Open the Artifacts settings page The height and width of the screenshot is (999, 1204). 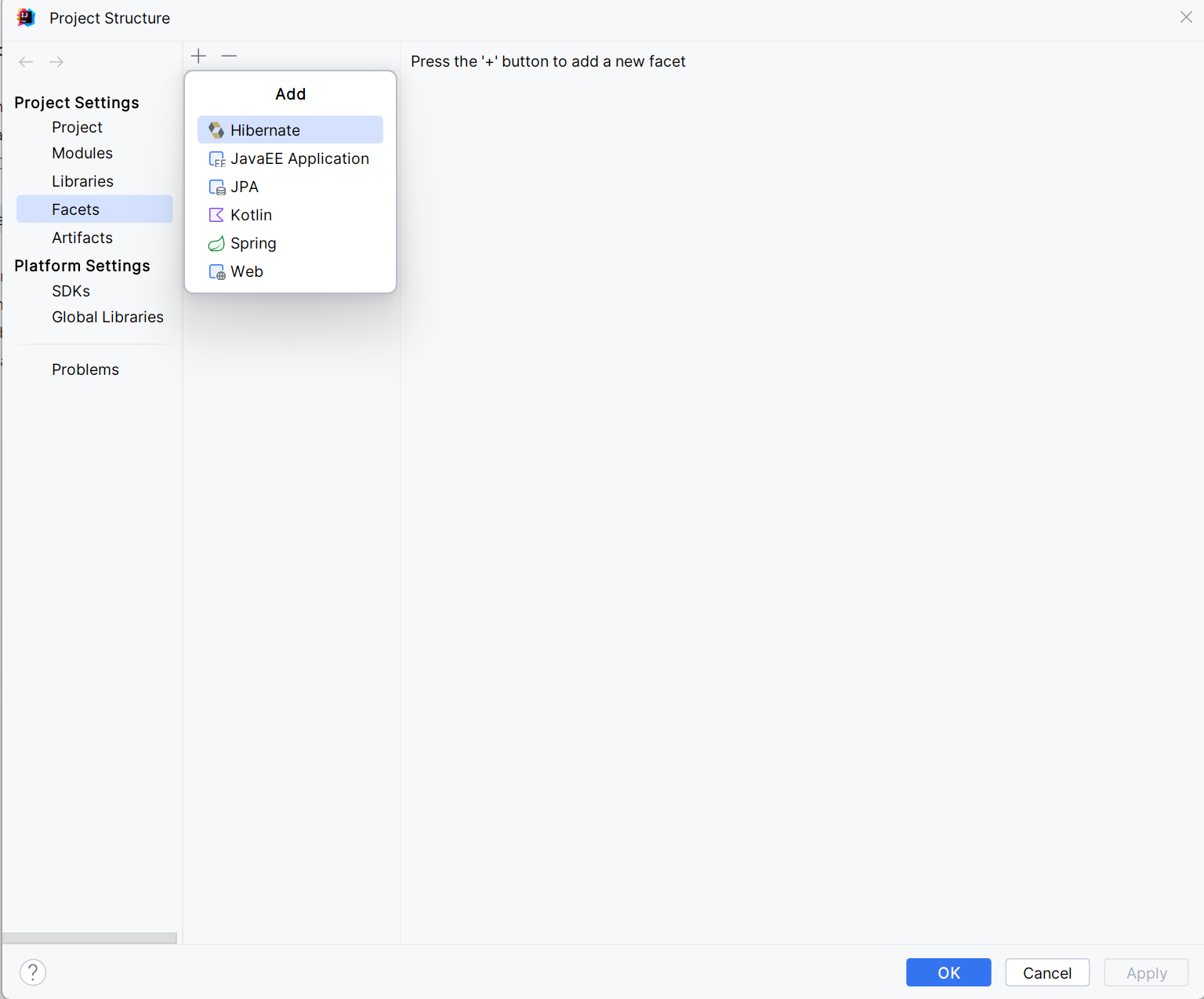(82, 238)
